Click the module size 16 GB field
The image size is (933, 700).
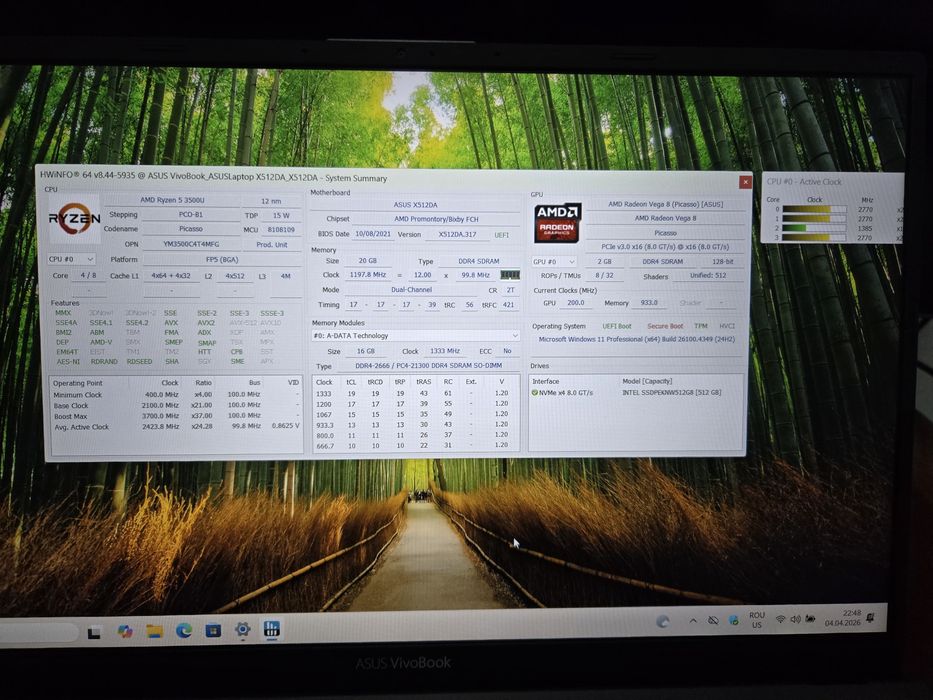click(x=365, y=351)
